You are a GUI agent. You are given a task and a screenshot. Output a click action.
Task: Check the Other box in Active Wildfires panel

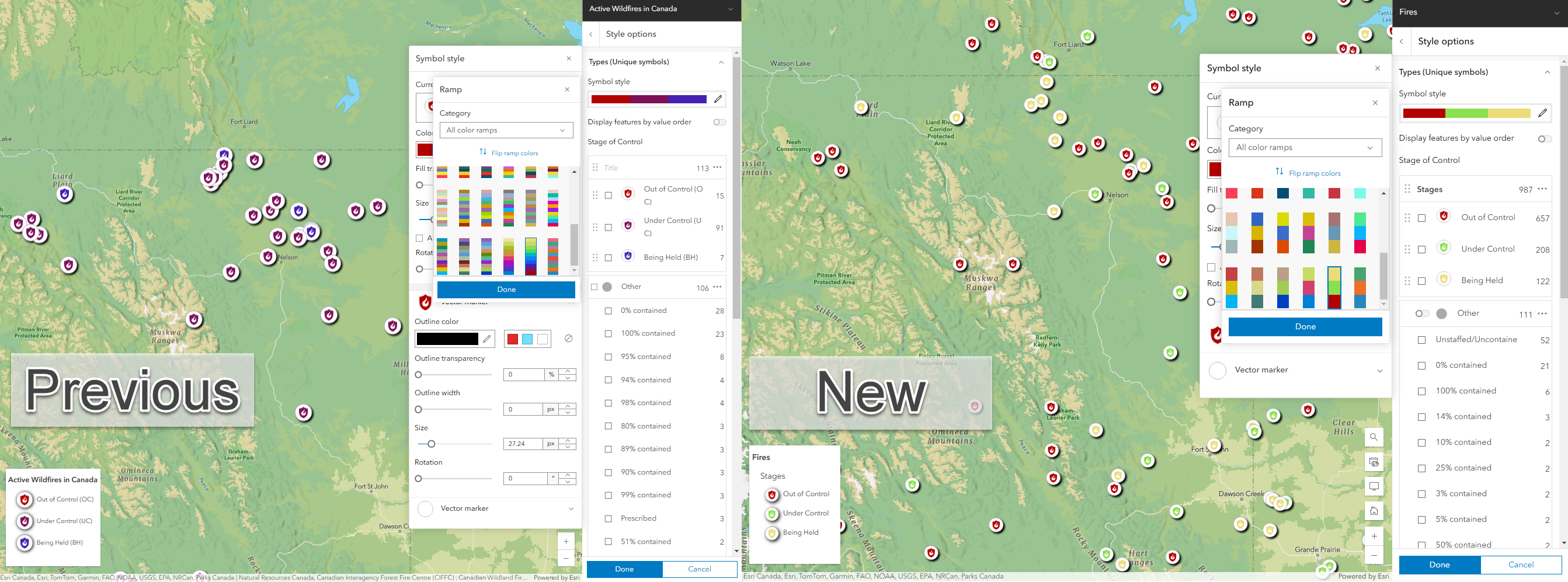(594, 287)
